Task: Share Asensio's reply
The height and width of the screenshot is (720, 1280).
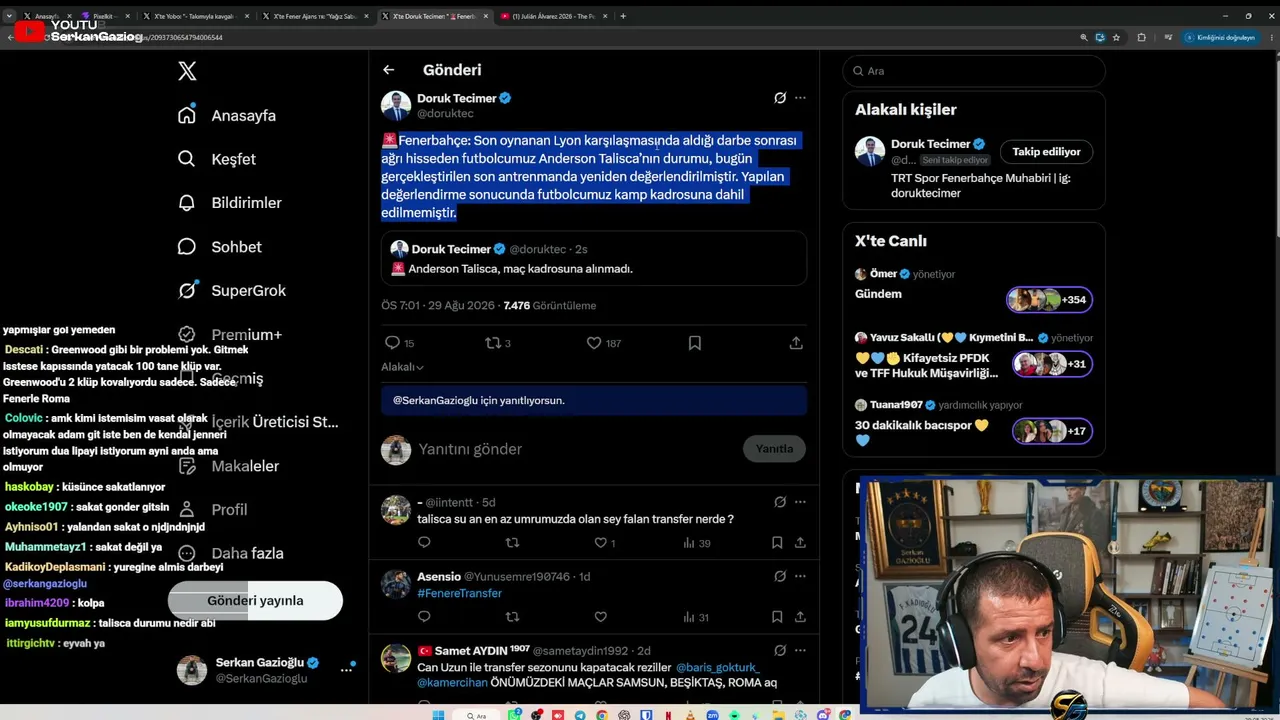Action: pyautogui.click(x=800, y=617)
